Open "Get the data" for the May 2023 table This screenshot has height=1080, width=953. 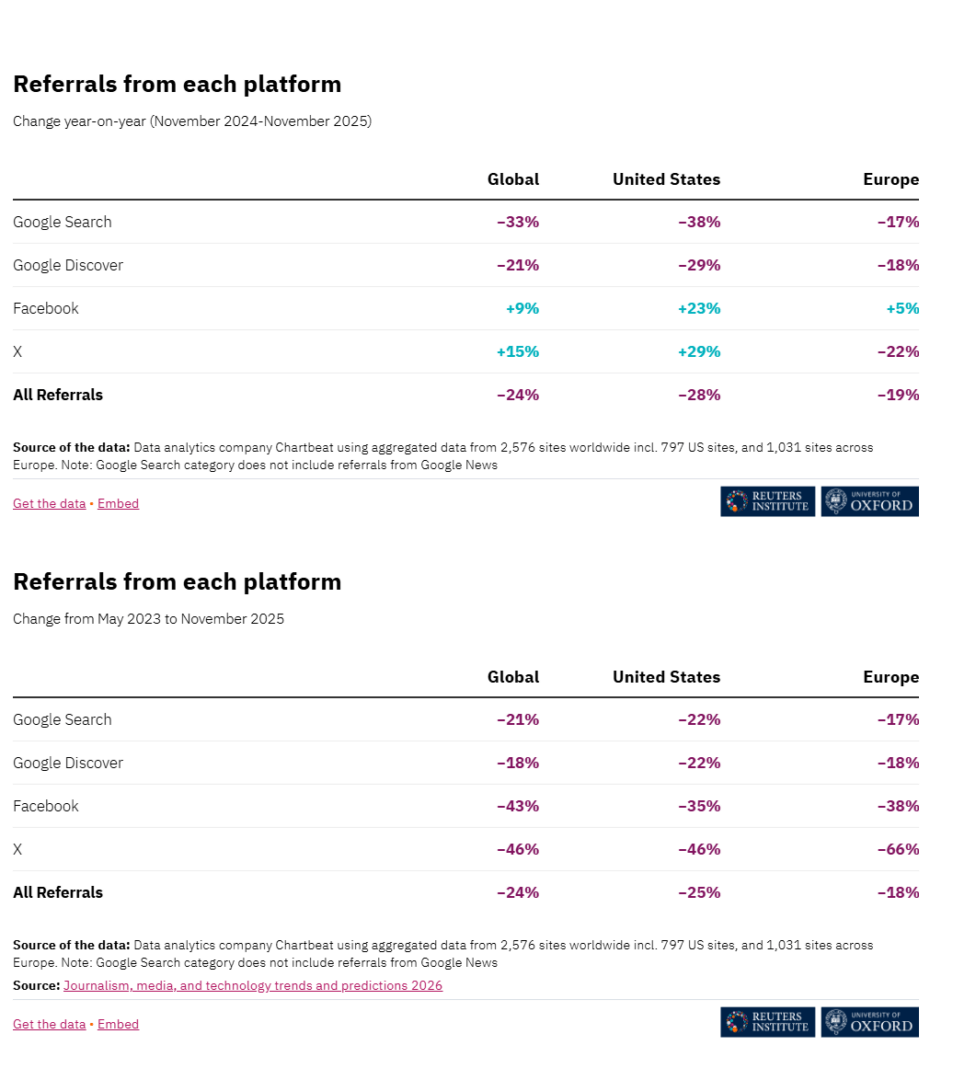(49, 1024)
